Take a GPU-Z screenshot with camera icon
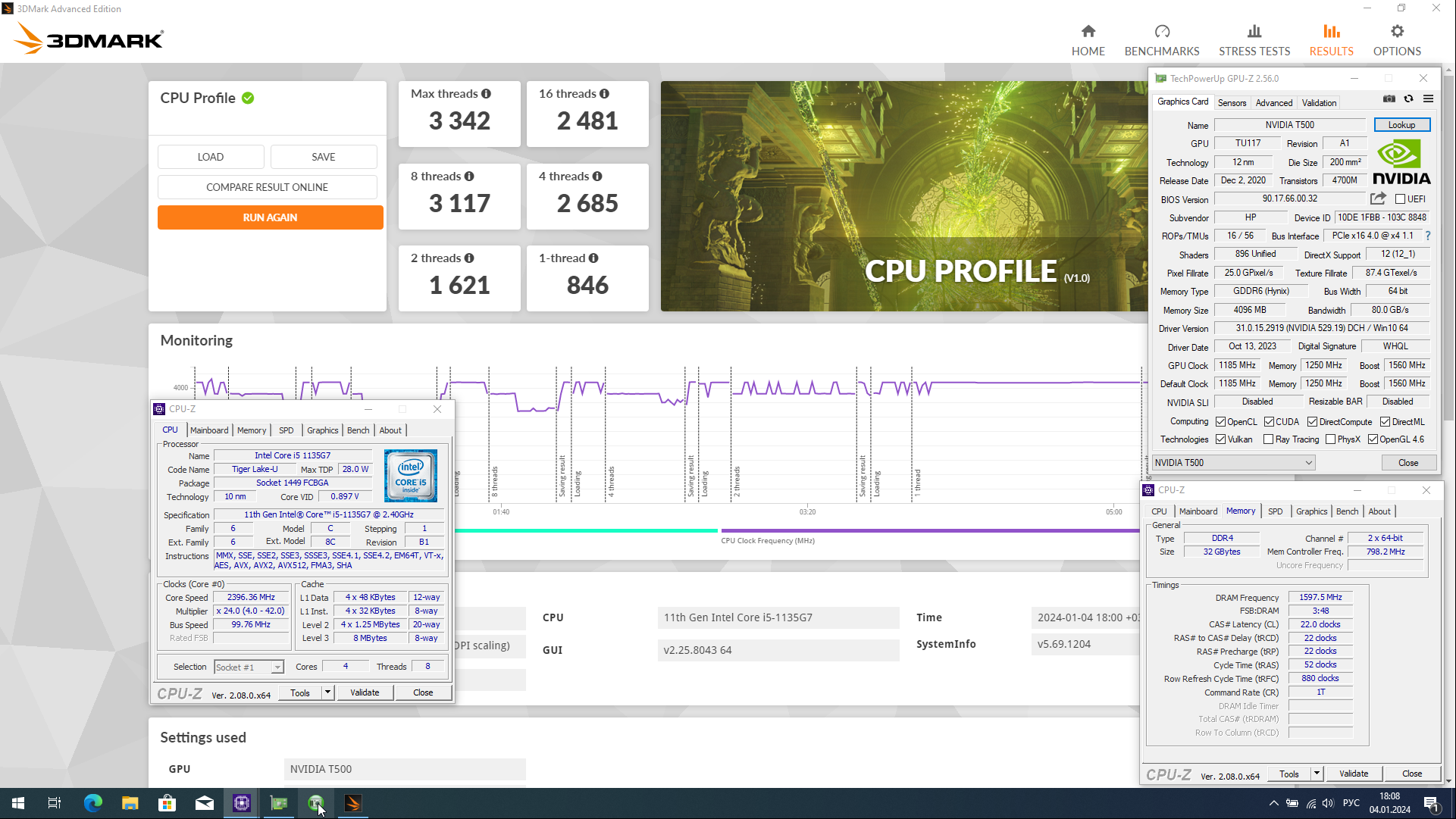Viewport: 1456px width, 819px height. [x=1389, y=99]
